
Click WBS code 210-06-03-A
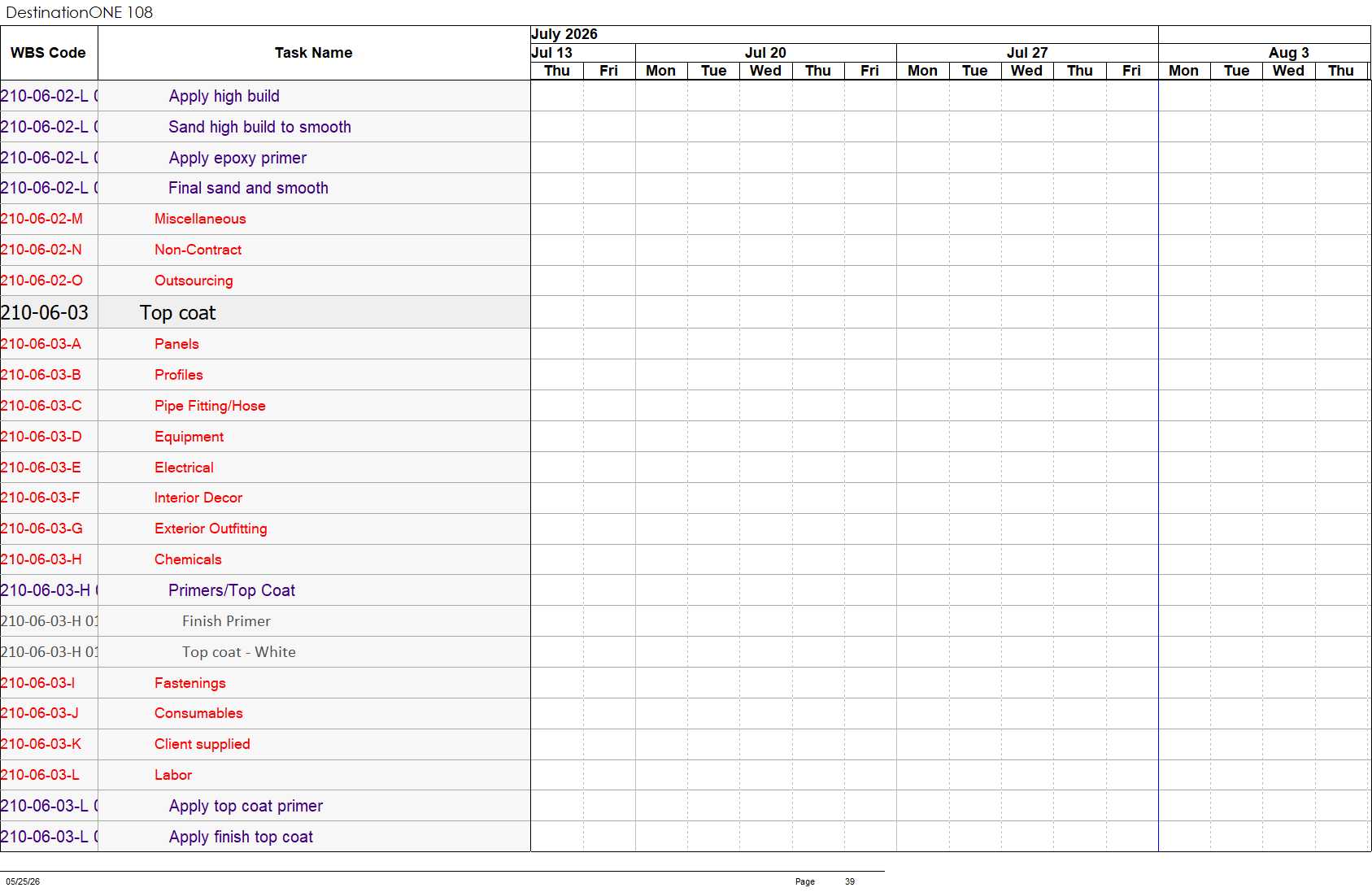[x=41, y=344]
